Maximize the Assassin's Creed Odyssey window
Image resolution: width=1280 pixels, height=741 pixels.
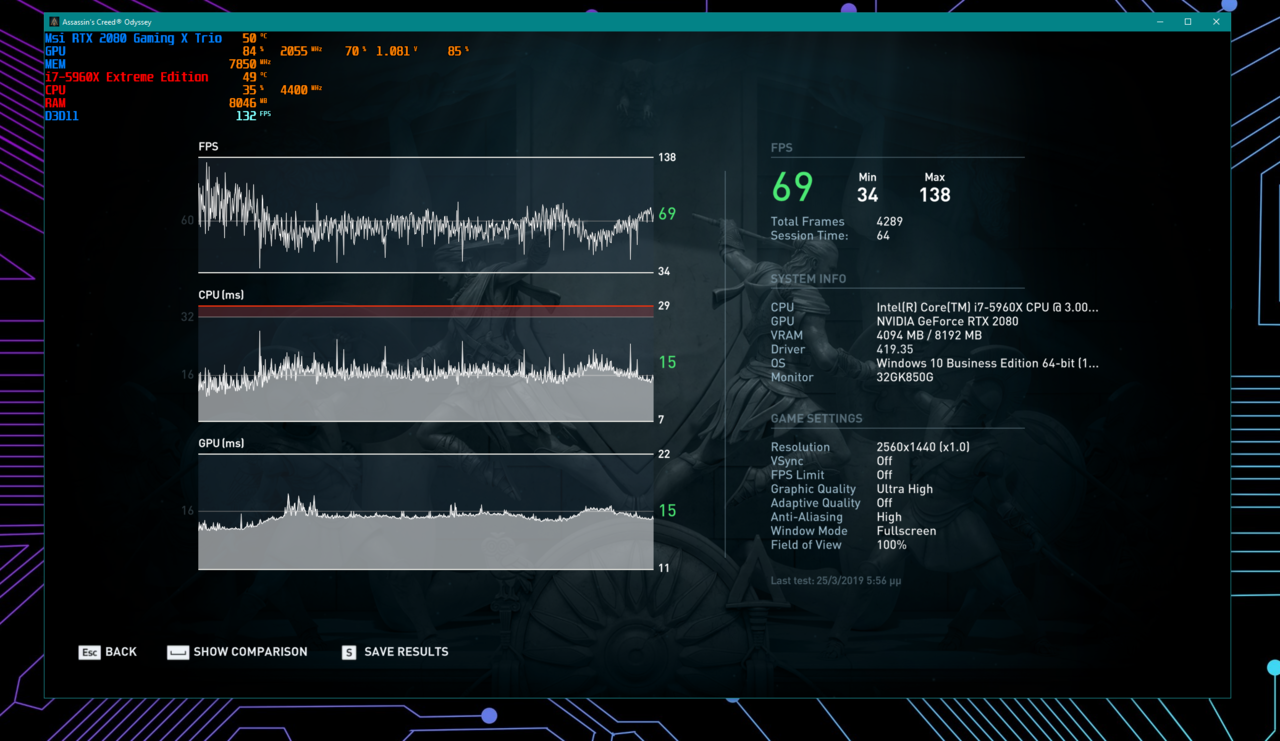click(1188, 22)
